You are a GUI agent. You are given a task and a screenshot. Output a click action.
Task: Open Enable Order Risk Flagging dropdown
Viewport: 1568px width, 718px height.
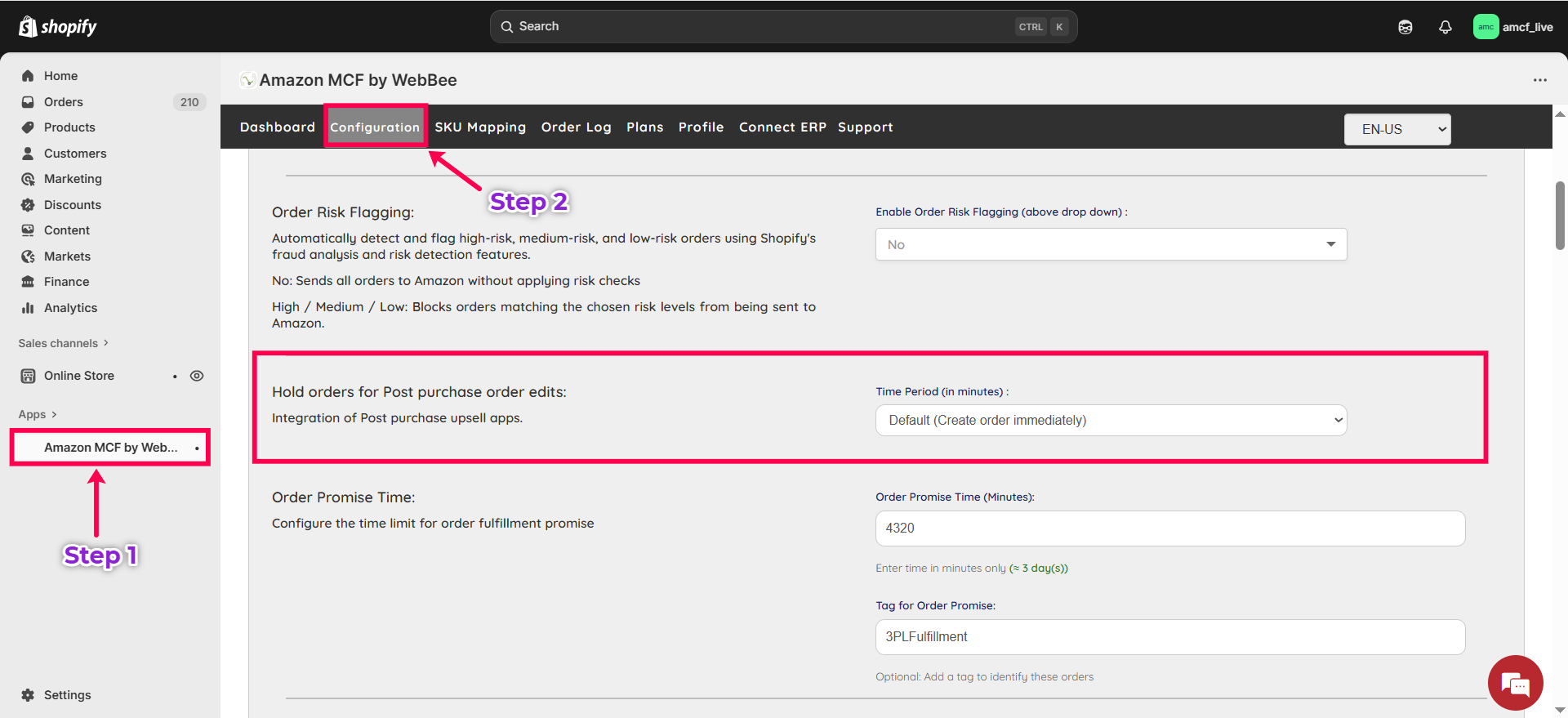click(x=1111, y=244)
